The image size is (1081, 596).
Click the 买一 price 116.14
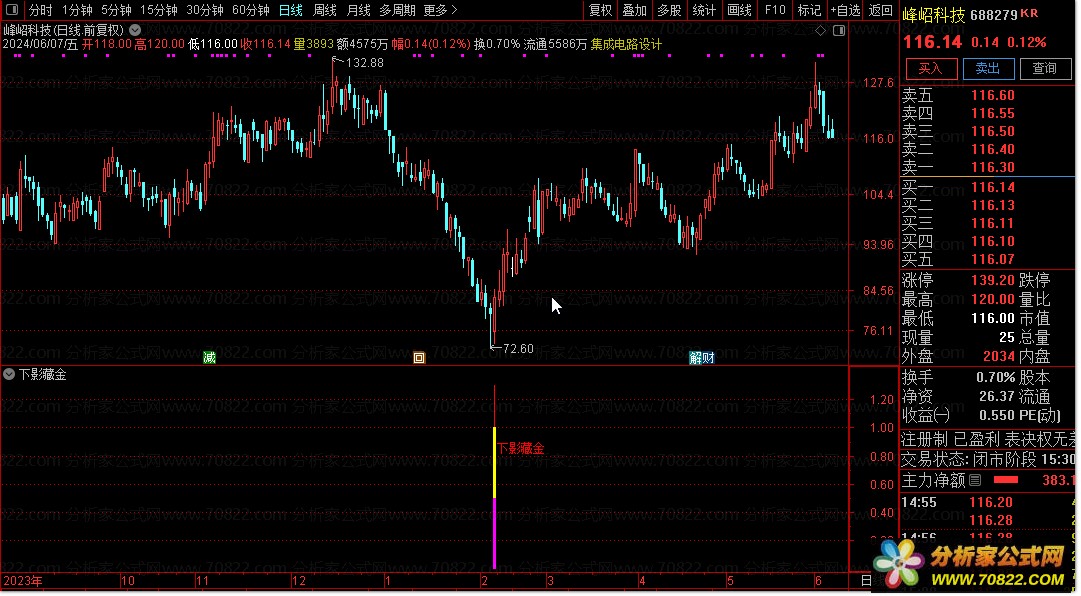[x=993, y=187]
